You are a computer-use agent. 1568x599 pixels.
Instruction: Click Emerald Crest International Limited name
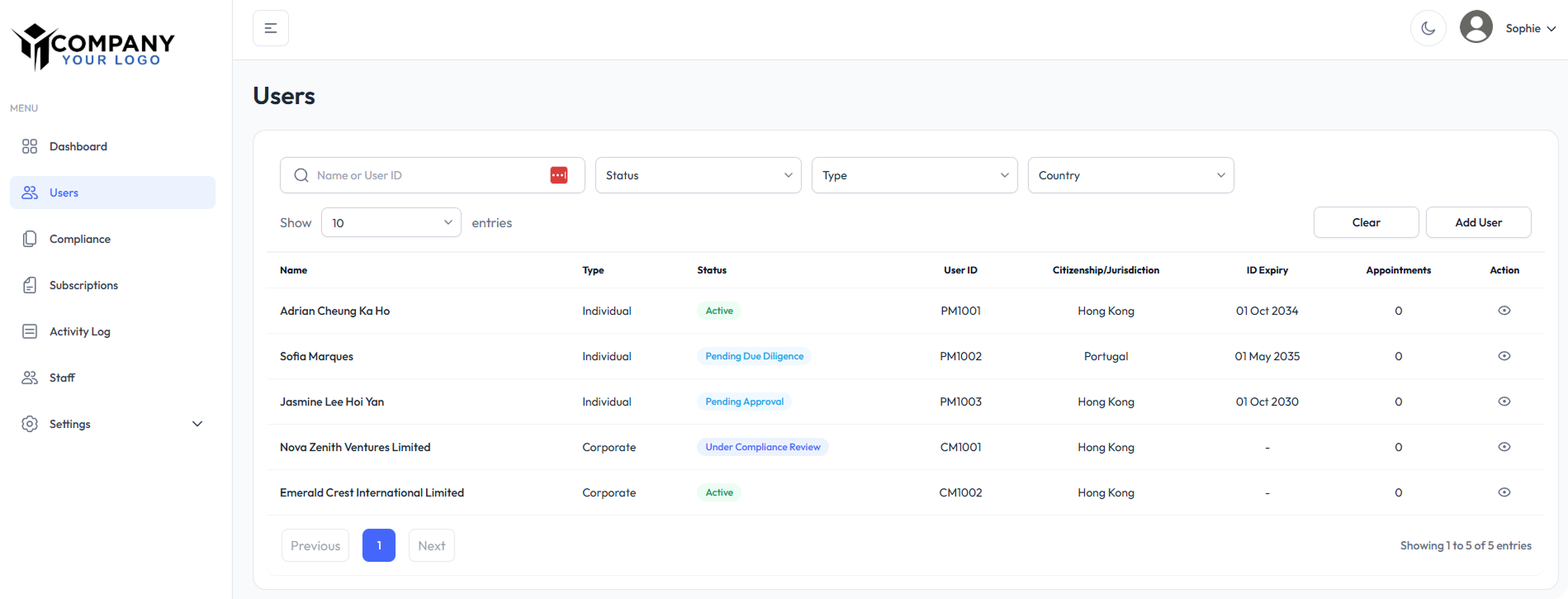(x=372, y=492)
